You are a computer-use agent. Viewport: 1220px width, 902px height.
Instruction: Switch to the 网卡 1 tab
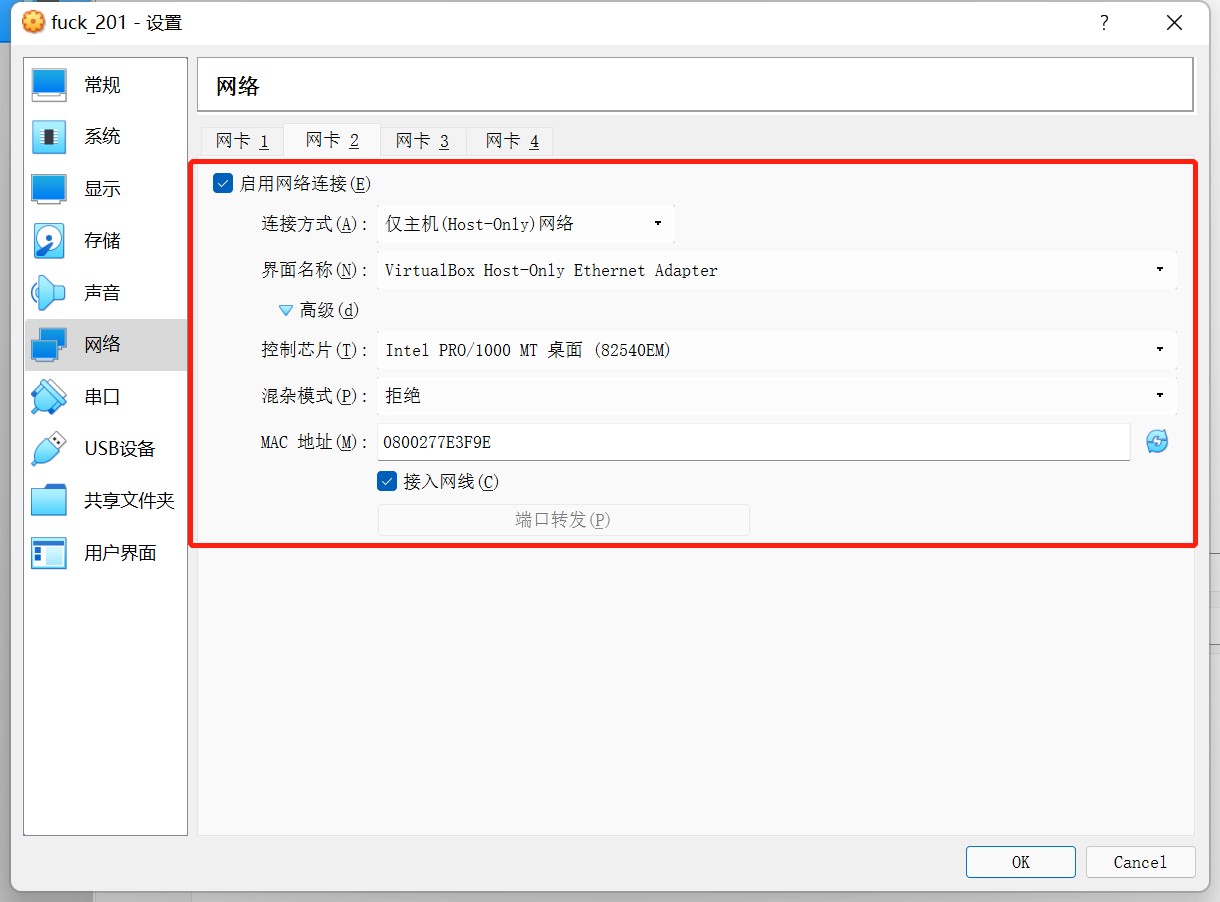click(242, 141)
